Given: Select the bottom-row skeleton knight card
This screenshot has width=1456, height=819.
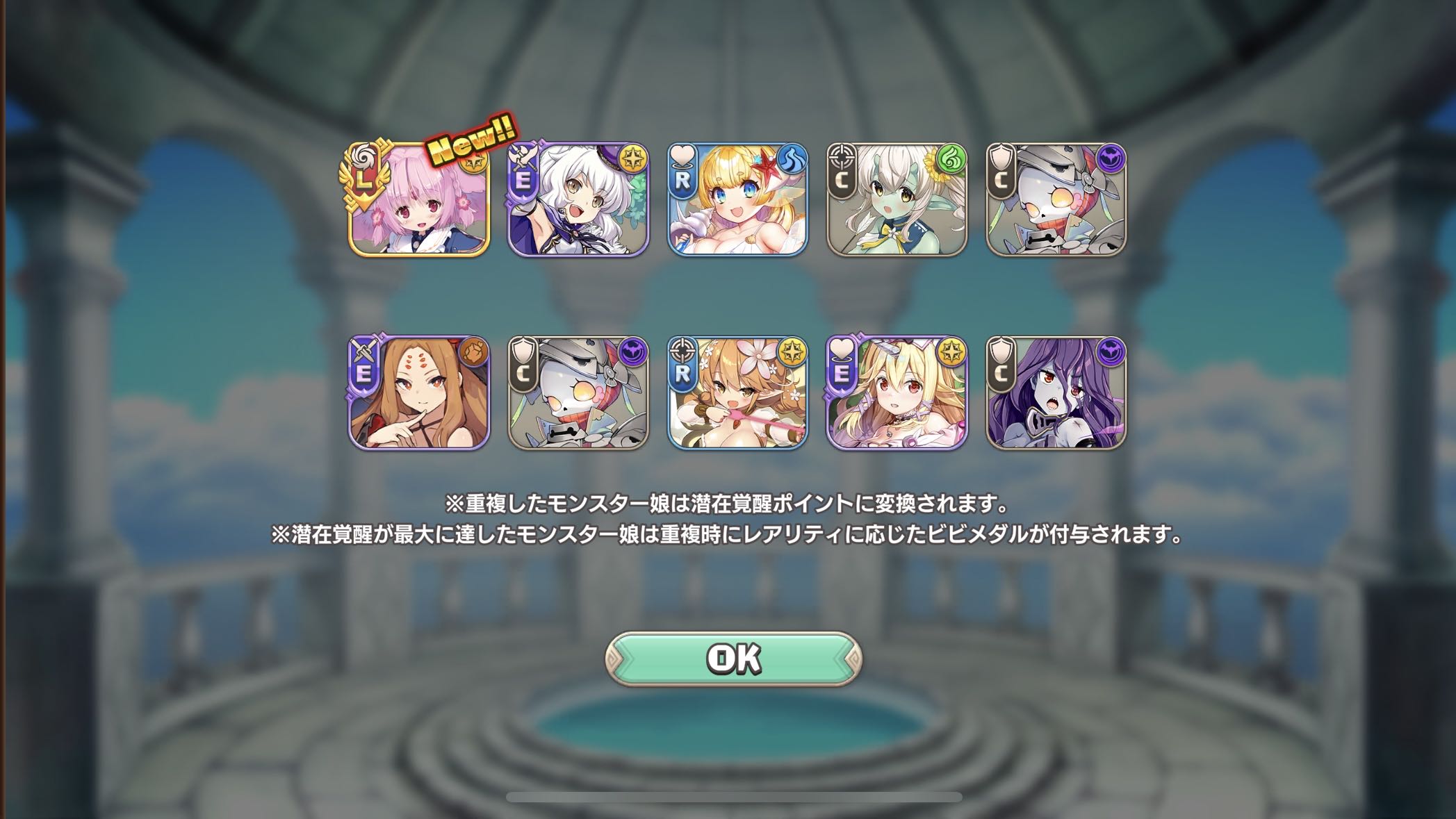Looking at the screenshot, I should coord(578,392).
